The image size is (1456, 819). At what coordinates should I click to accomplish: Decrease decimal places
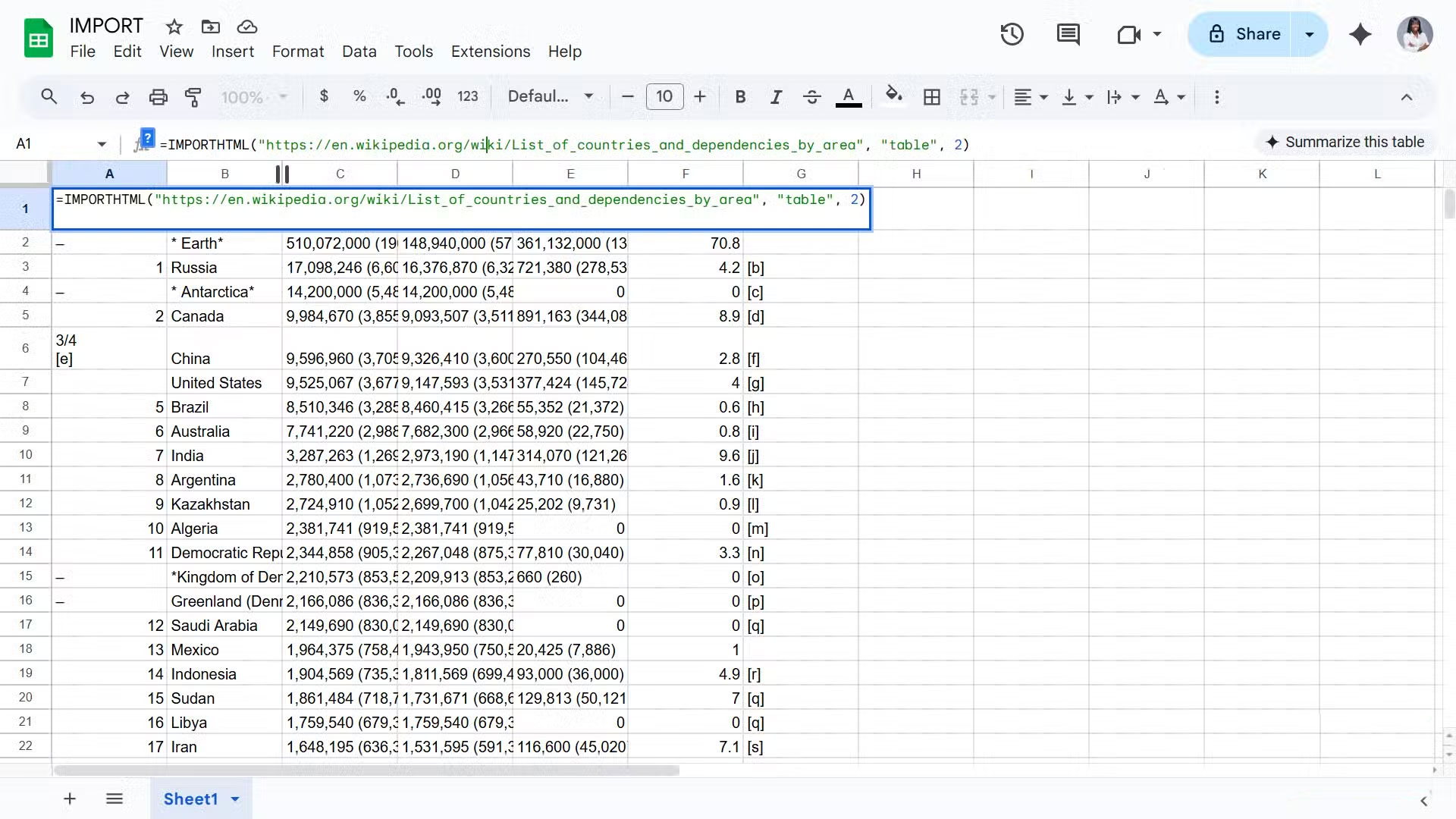pyautogui.click(x=394, y=96)
